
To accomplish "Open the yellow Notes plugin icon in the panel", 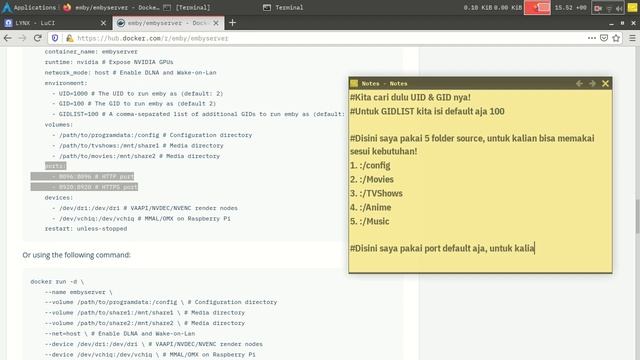I will click(633, 7).
